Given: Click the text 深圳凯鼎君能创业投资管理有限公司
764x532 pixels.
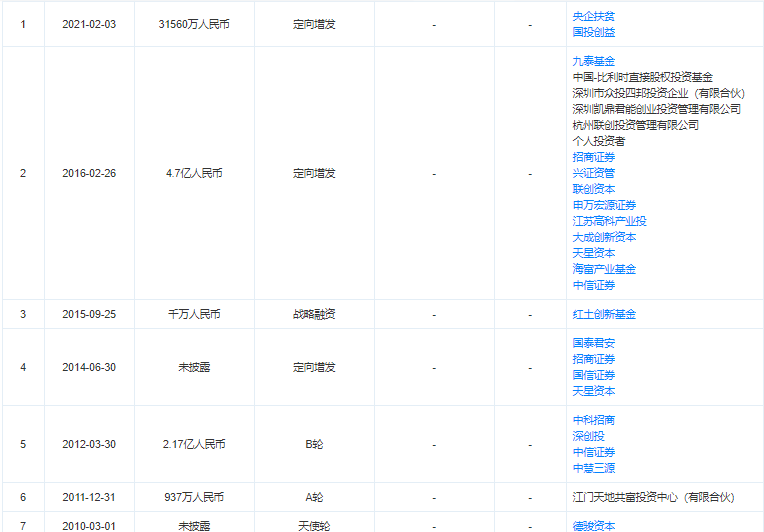Looking at the screenshot, I should [657, 109].
